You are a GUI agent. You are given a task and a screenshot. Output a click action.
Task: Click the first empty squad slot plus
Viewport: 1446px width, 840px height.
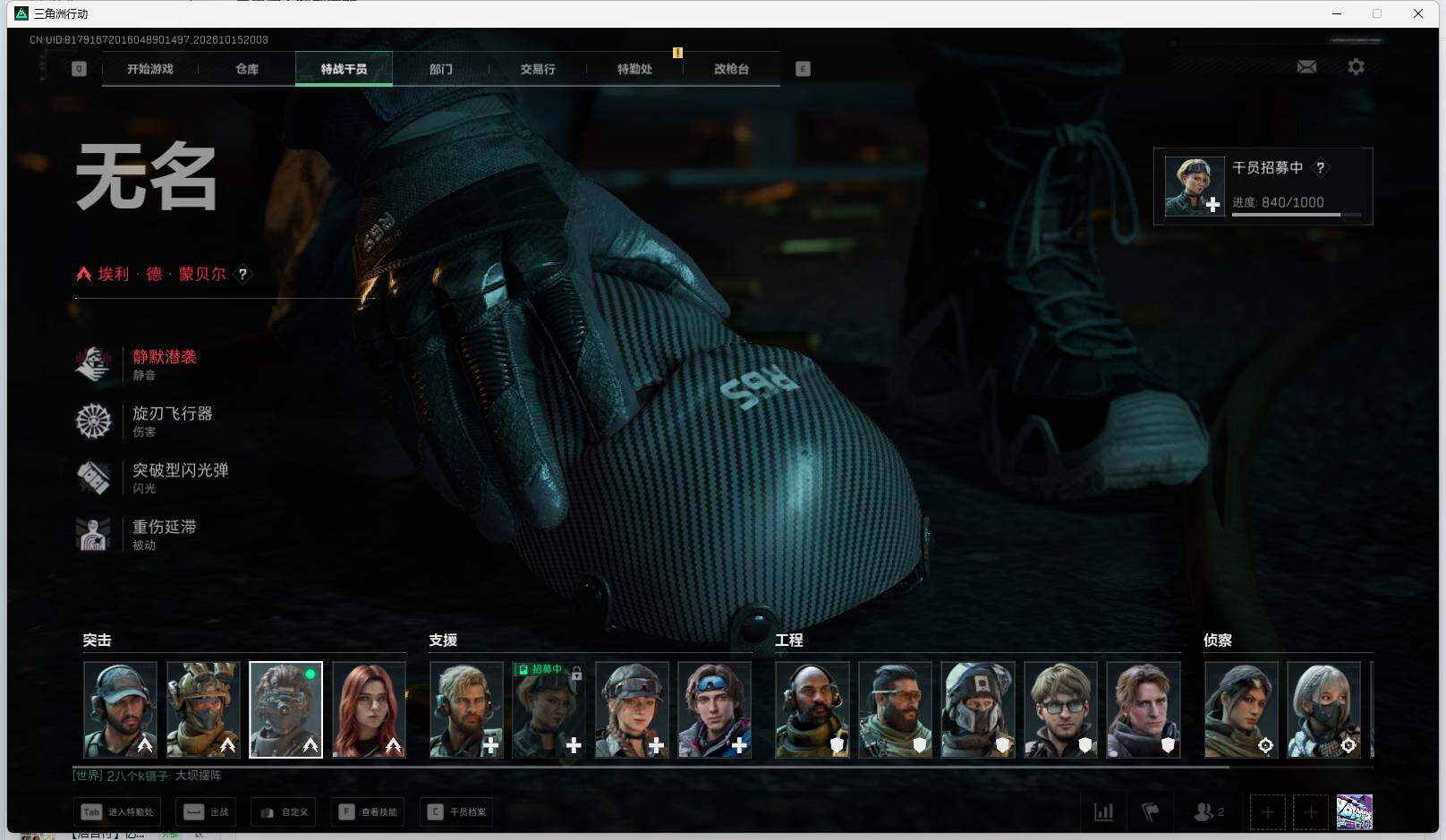pos(1267,812)
